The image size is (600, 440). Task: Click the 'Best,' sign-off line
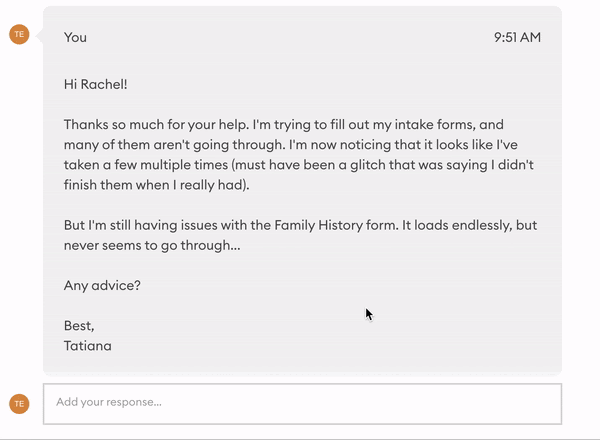coord(79,326)
